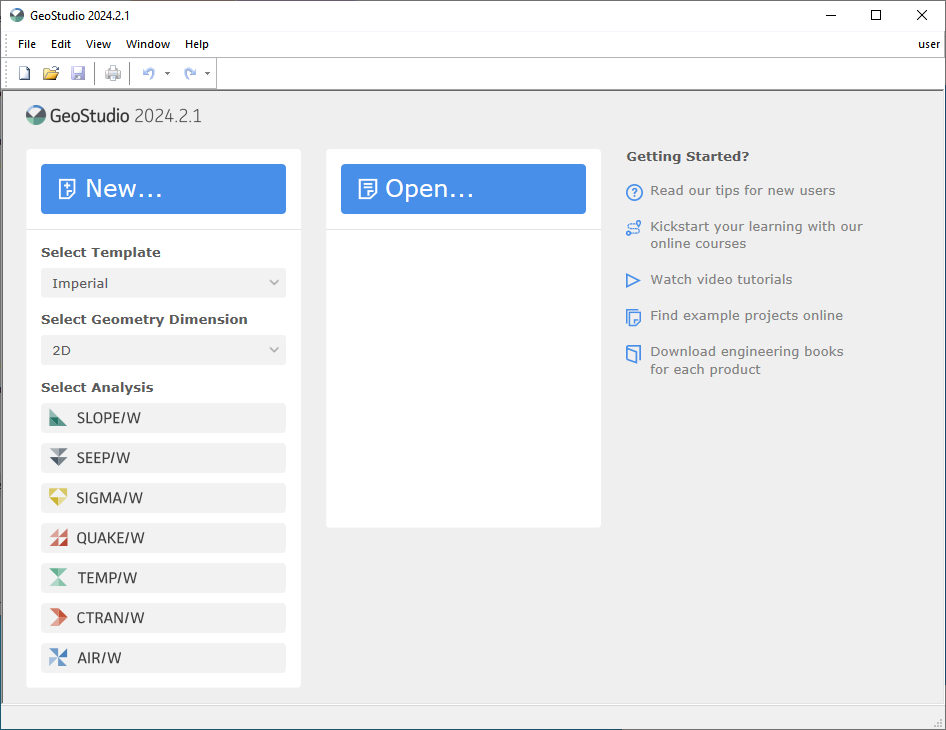Screen dimensions: 946x730
Task: Select the SIGMA/W analysis
Action: [x=163, y=498]
